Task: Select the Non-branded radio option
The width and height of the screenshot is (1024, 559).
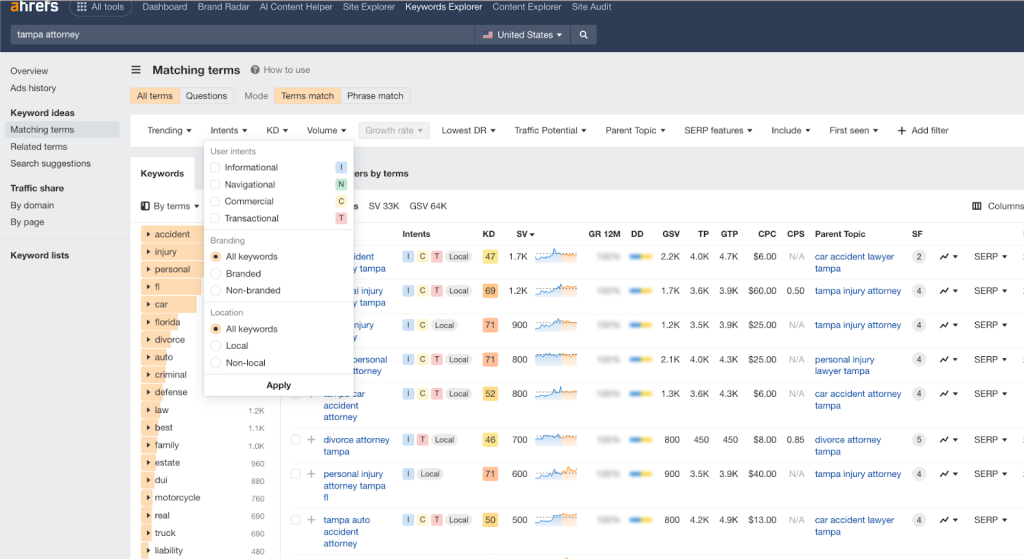Action: click(x=215, y=291)
